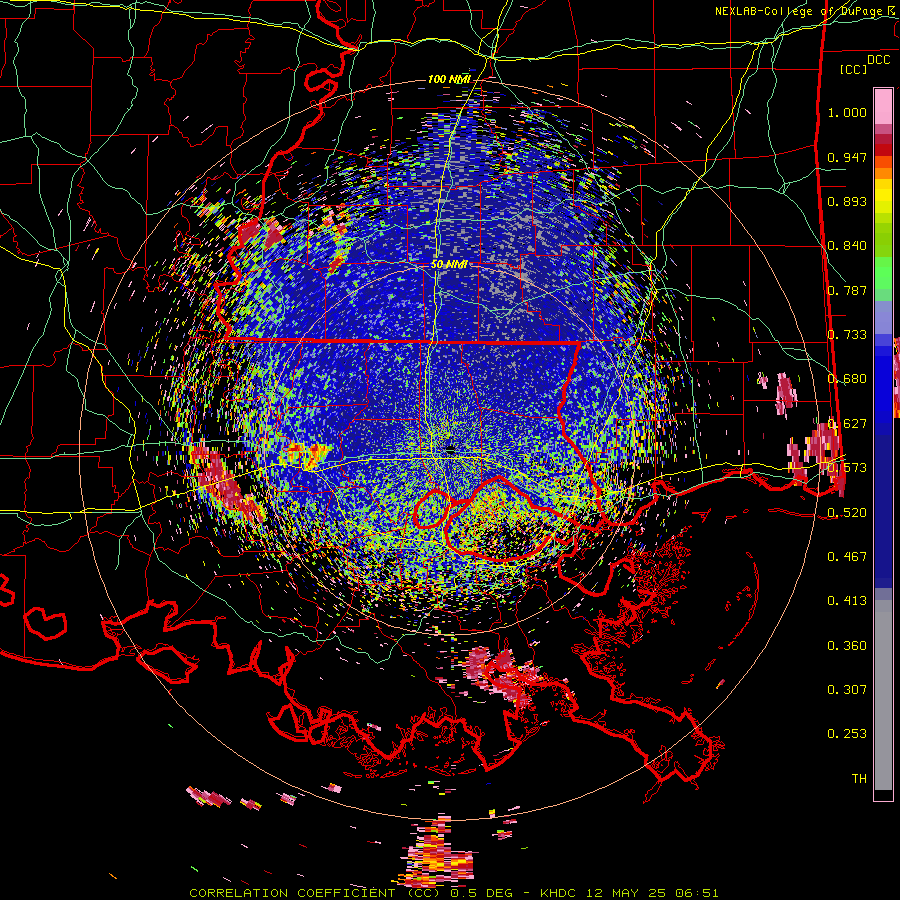
Task: Select the 0.360 legend value
Action: pyautogui.click(x=847, y=645)
